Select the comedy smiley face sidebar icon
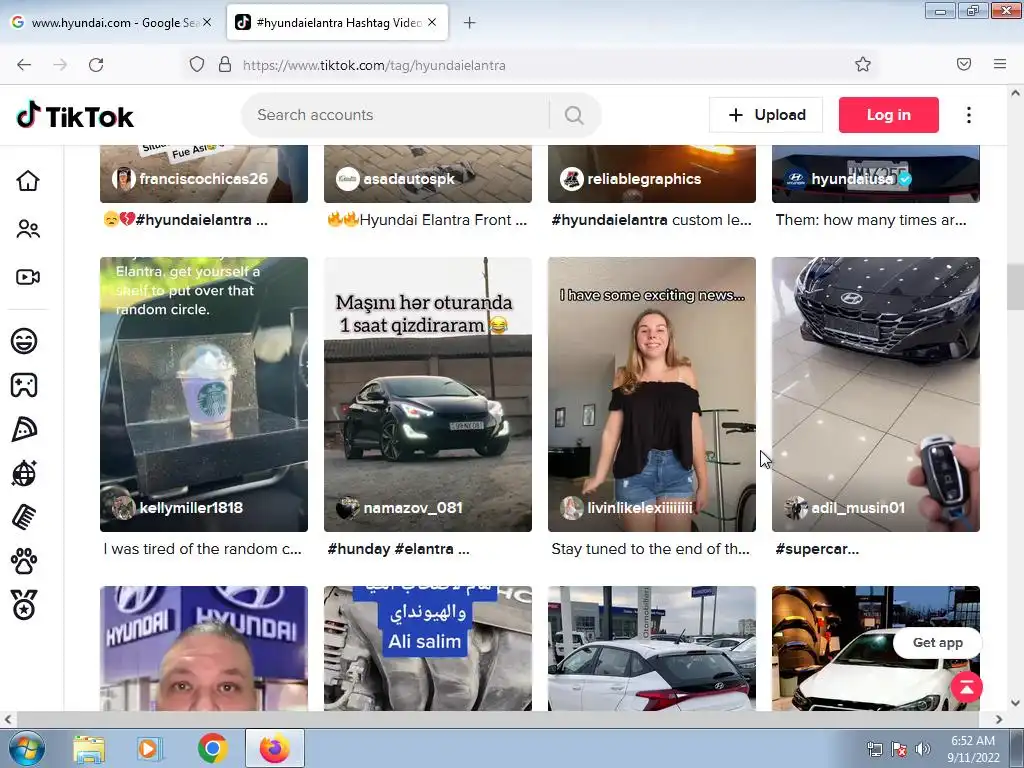Image resolution: width=1024 pixels, height=768 pixels. point(24,341)
